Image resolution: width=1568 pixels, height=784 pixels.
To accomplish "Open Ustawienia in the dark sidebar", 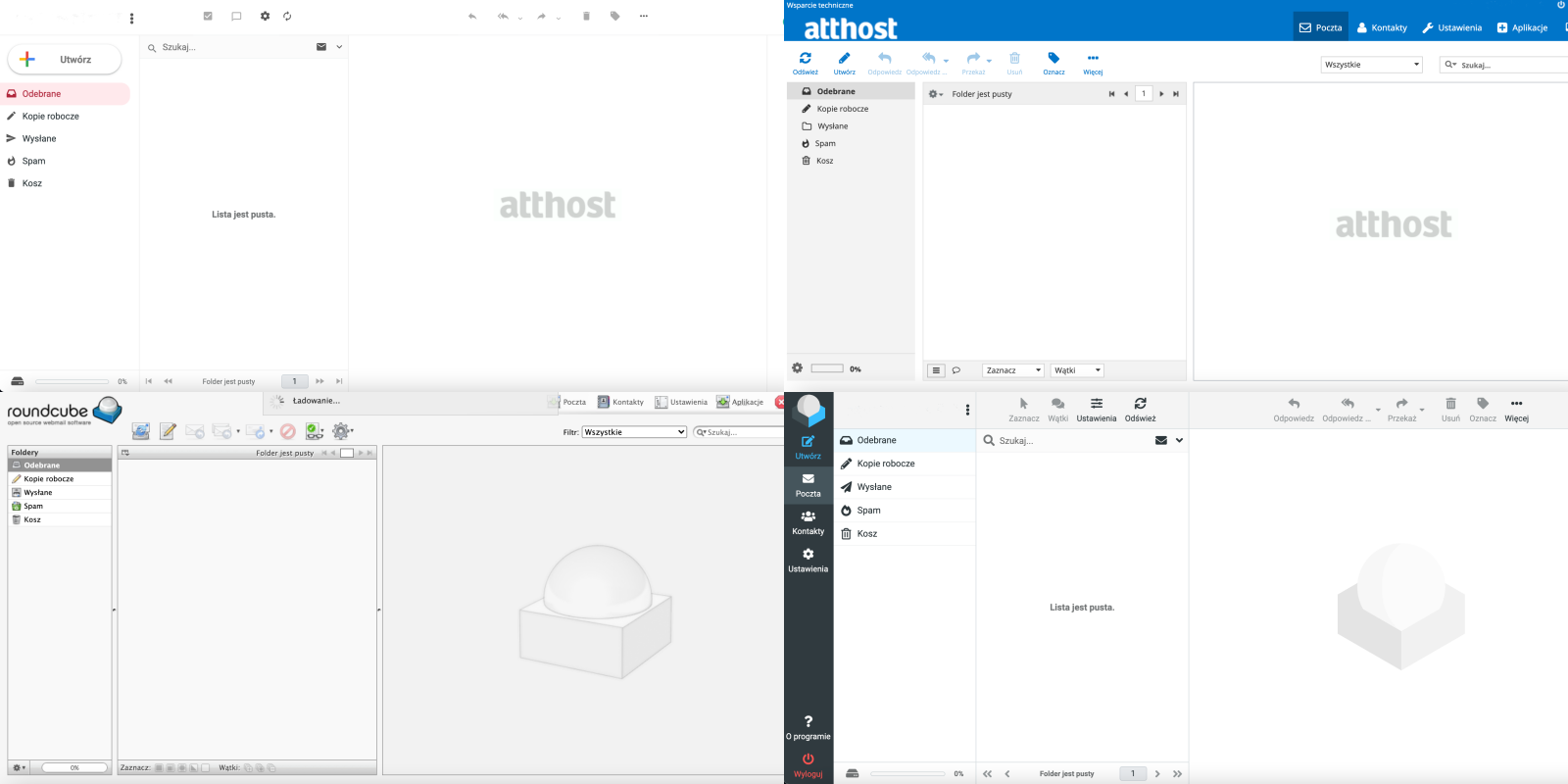I will point(808,561).
